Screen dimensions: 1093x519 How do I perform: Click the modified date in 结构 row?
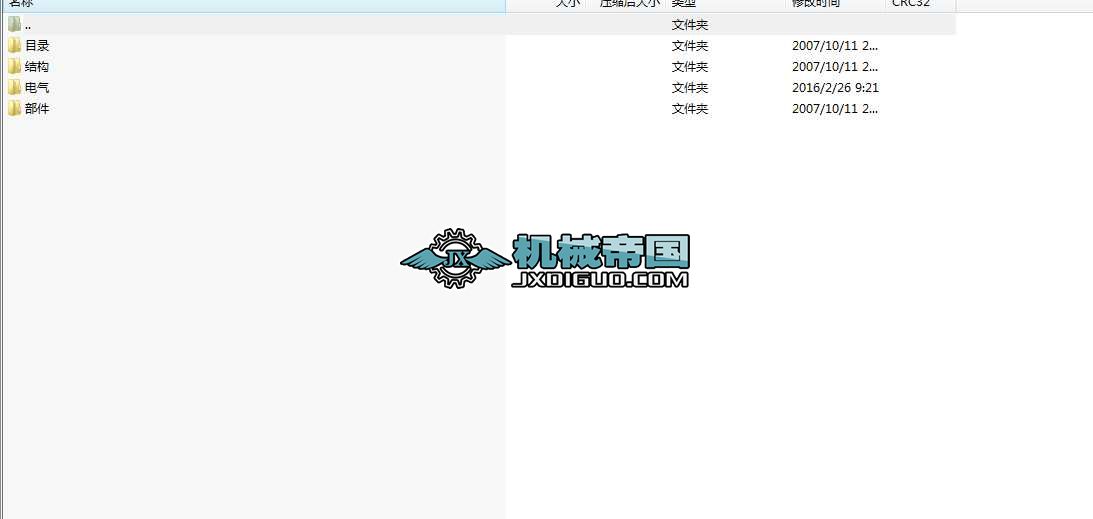click(835, 67)
